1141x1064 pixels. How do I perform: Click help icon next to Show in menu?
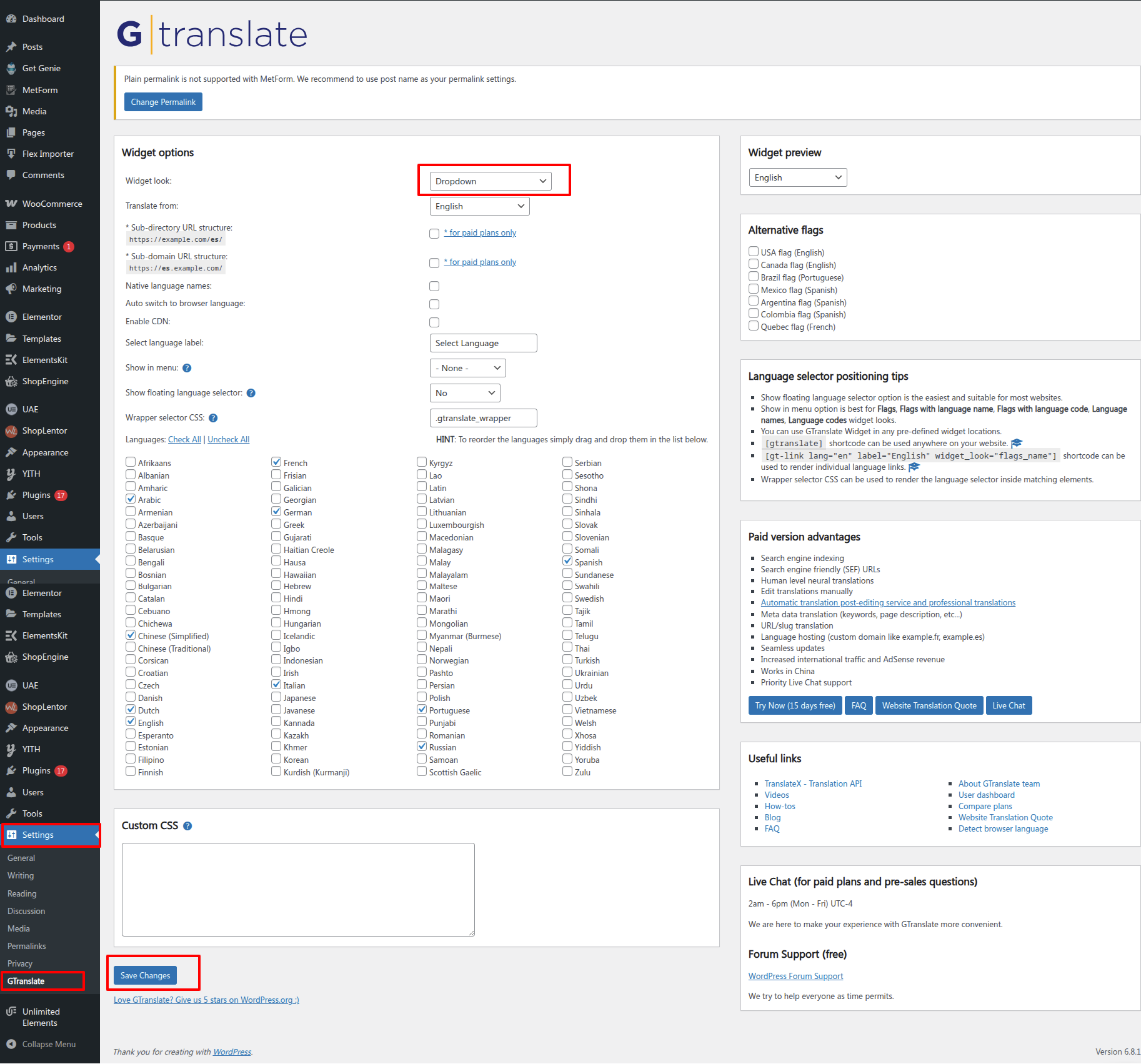(187, 368)
